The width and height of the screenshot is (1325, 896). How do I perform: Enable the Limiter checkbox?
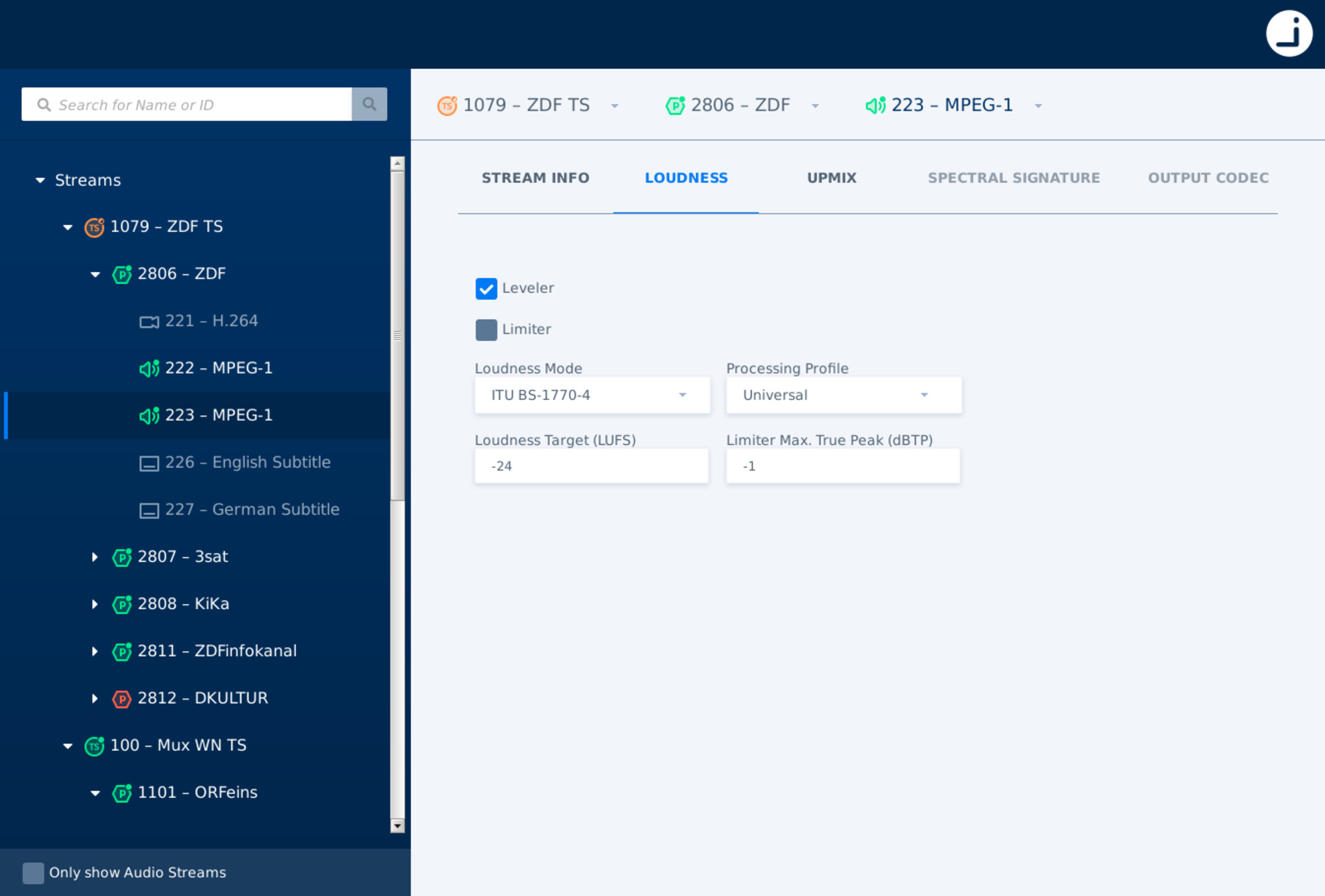[486, 329]
